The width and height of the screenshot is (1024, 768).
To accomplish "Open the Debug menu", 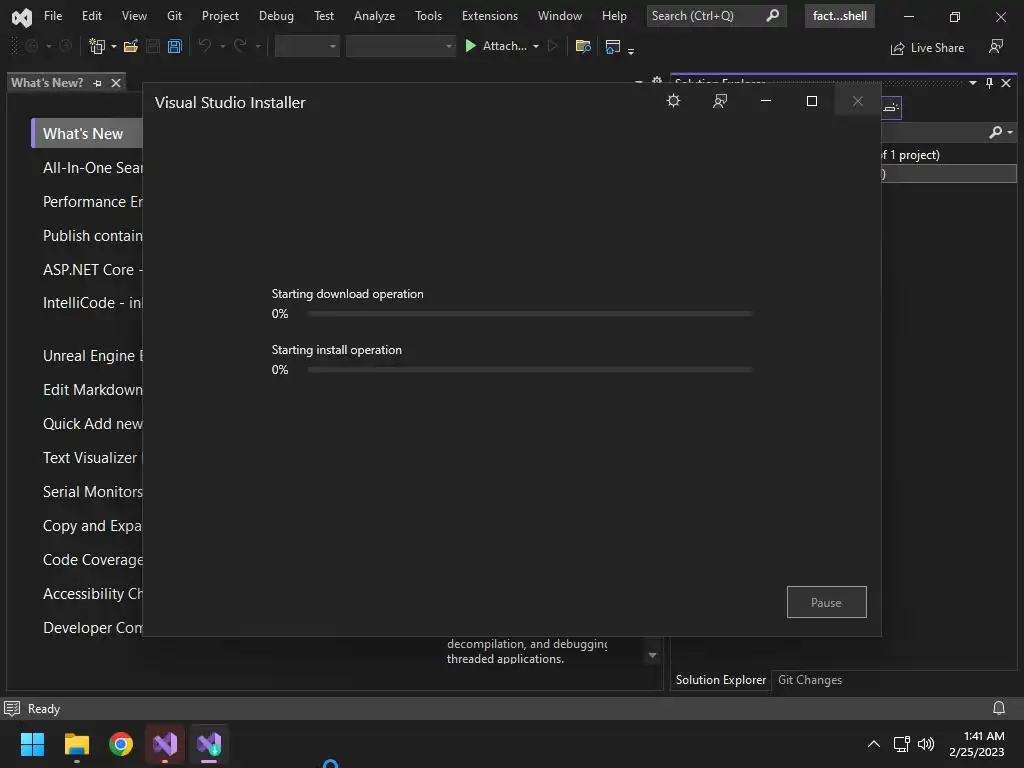I will click(276, 16).
